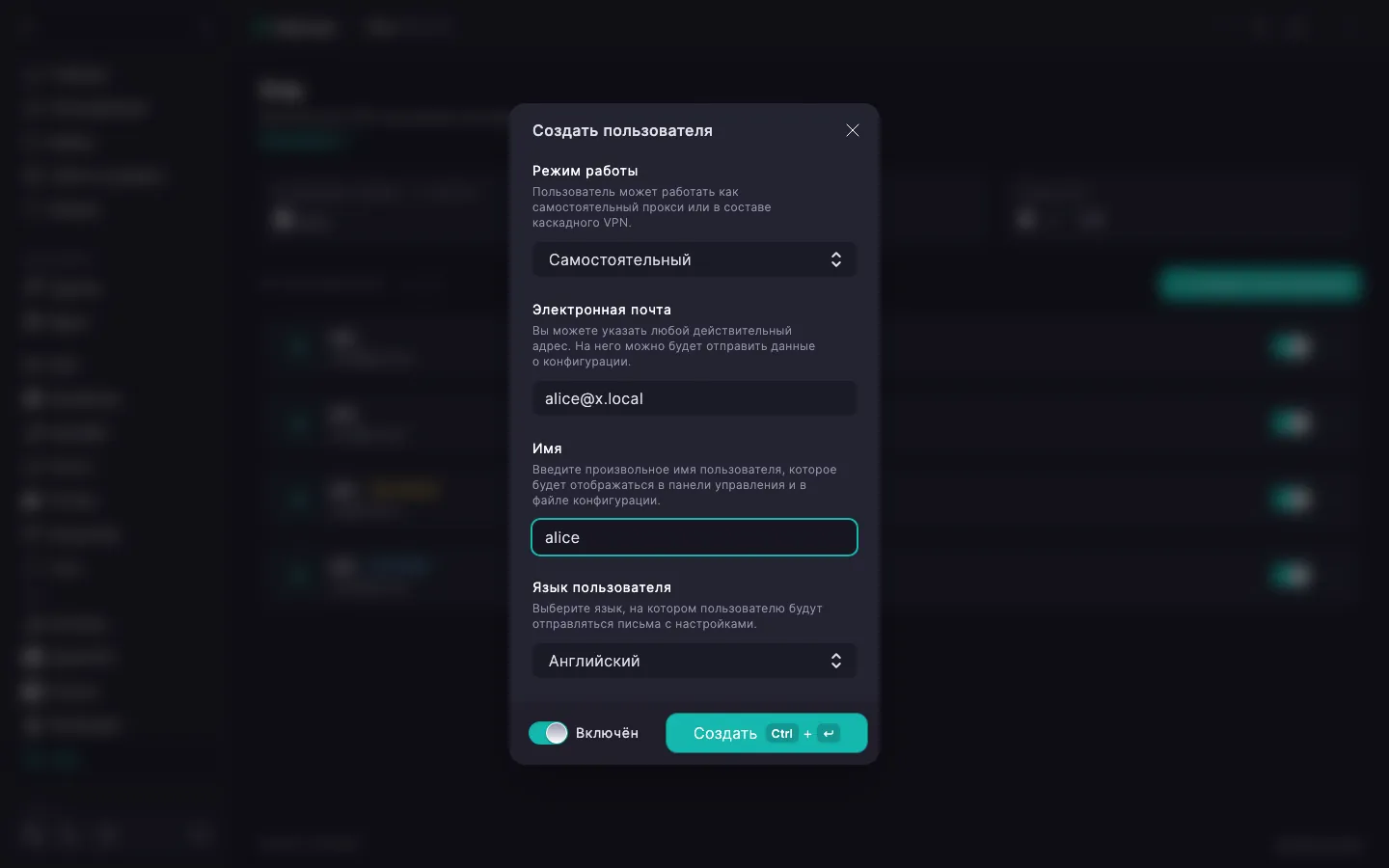The image size is (1389, 868).
Task: Click the Enter key symbol on Создать
Action: [x=829, y=733]
